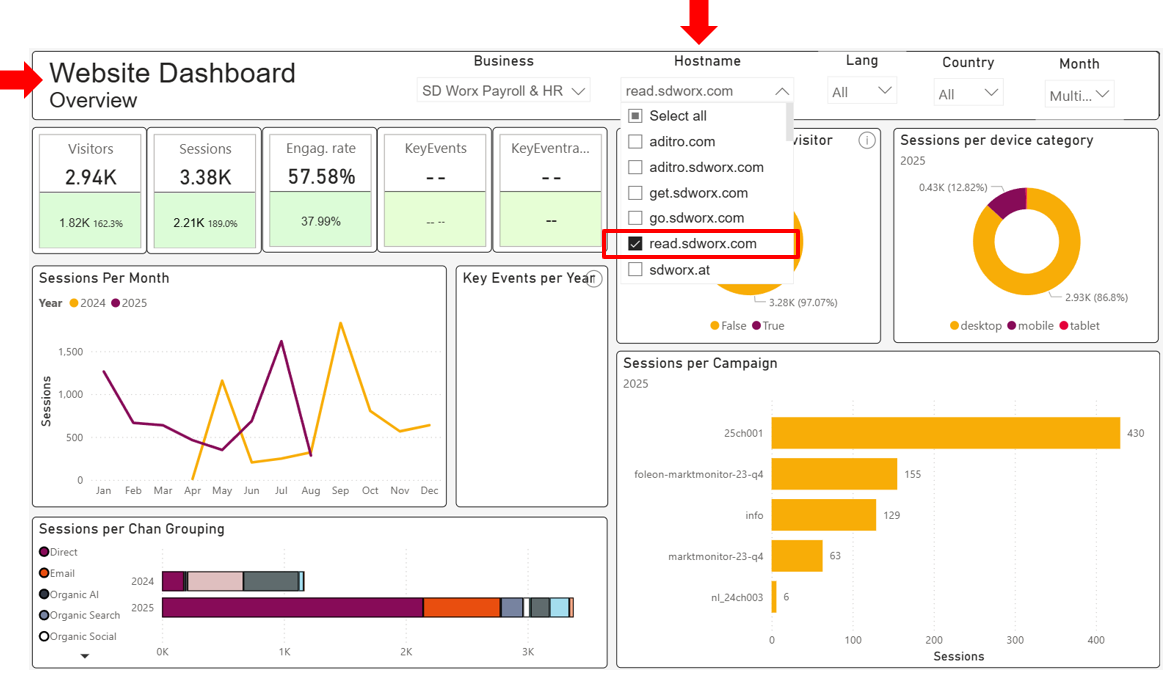Click the True legend item
Screen dimensions: 1165x680
768,326
